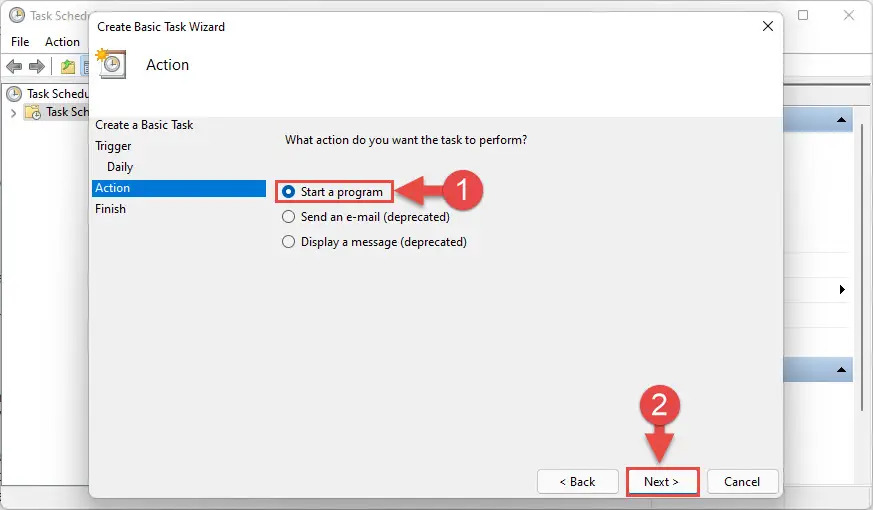
Task: Cancel the Create Basic Task Wizard
Action: point(742,482)
